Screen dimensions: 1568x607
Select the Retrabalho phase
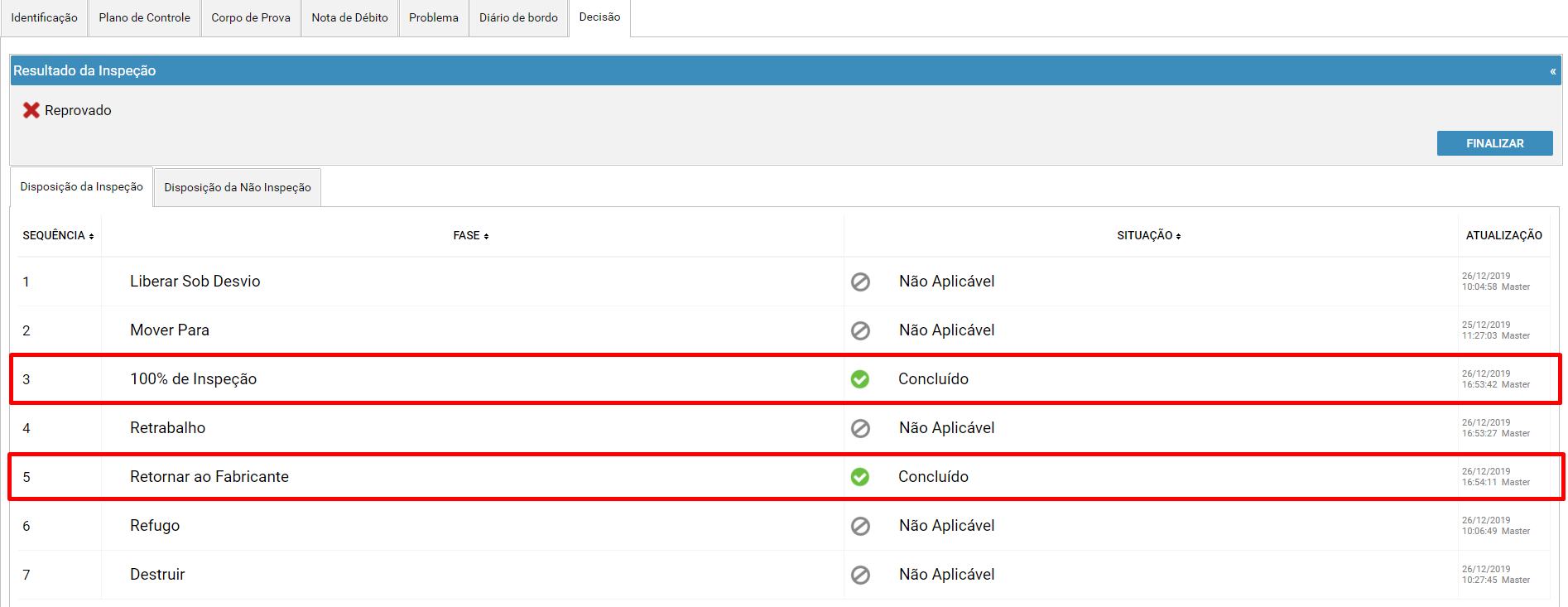(x=167, y=428)
